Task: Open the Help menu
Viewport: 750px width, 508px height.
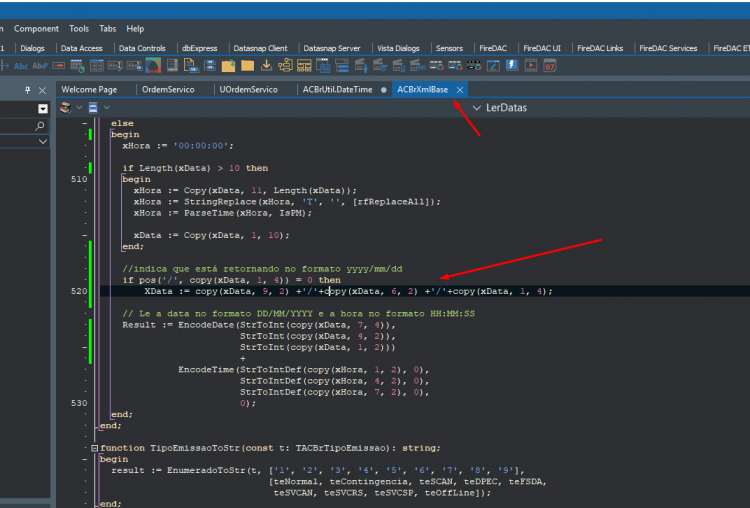Action: 135,29
